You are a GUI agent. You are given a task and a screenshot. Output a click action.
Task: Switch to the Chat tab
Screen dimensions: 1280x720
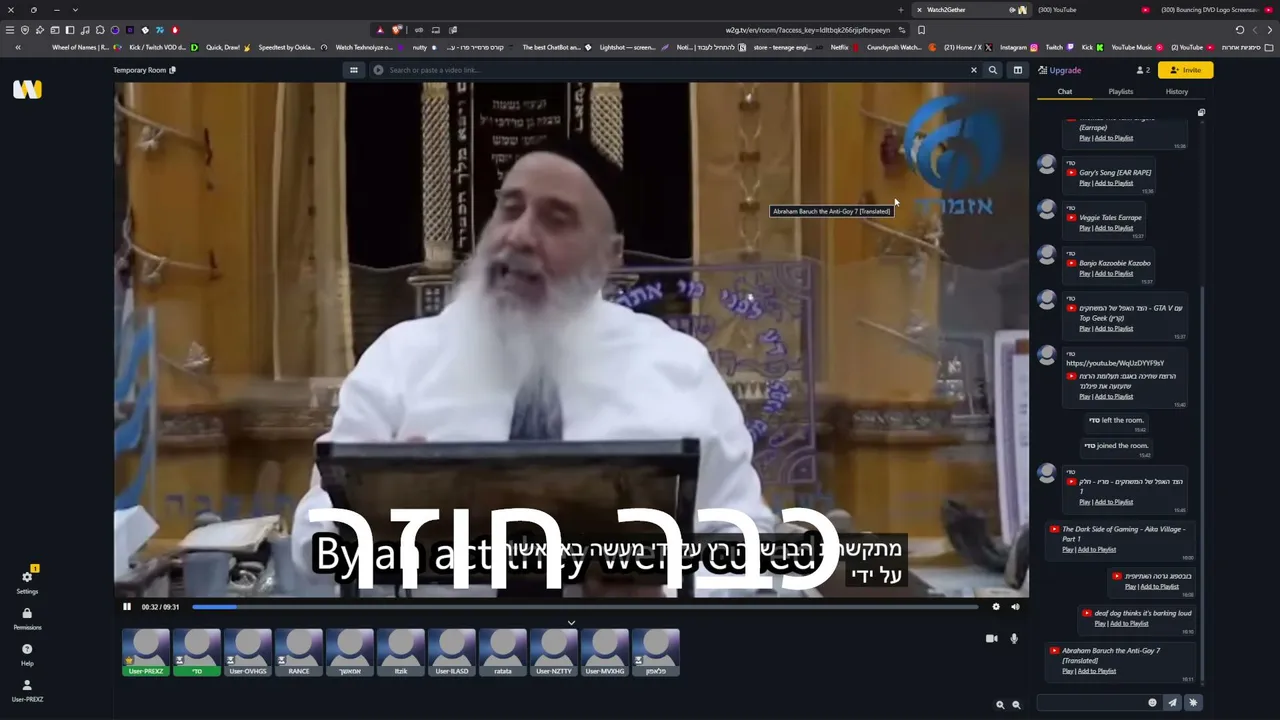tap(1065, 92)
